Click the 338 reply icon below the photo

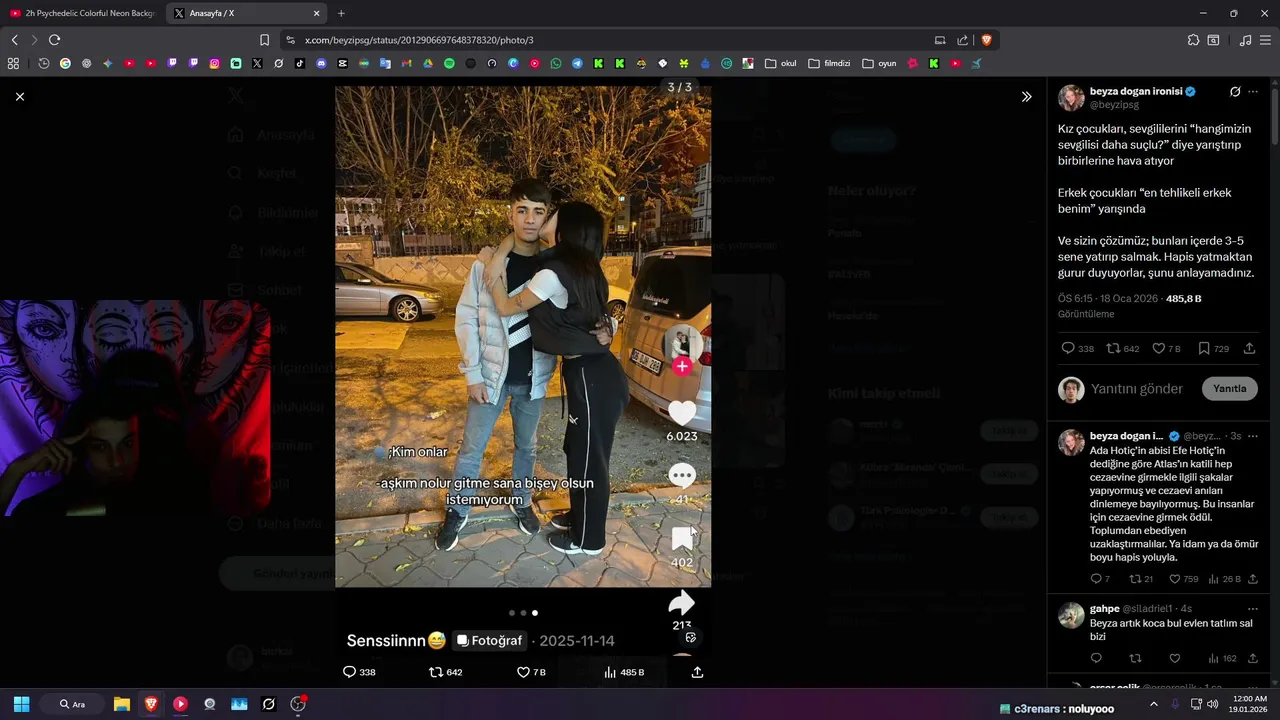[359, 672]
